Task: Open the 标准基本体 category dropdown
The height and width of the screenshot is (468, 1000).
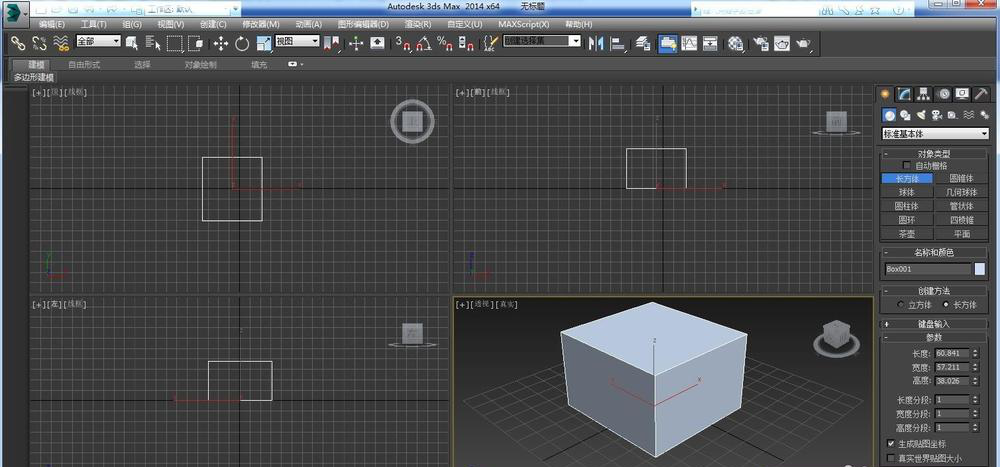Action: (x=934, y=134)
